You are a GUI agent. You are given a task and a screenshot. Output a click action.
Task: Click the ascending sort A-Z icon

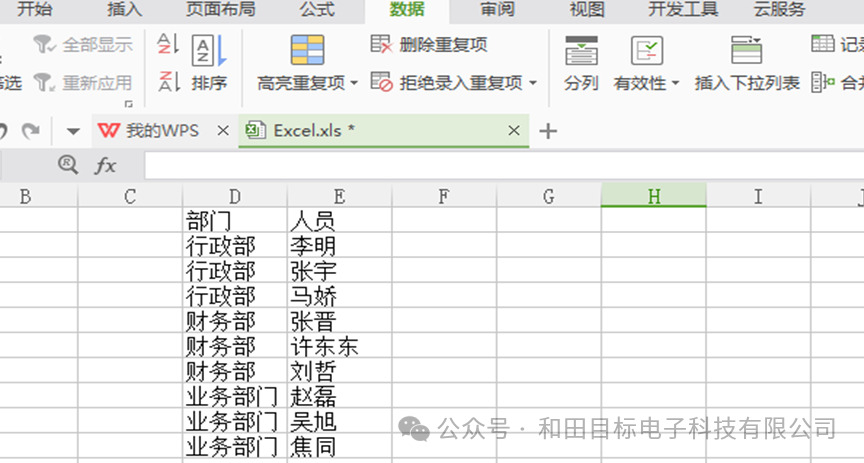click(x=168, y=44)
